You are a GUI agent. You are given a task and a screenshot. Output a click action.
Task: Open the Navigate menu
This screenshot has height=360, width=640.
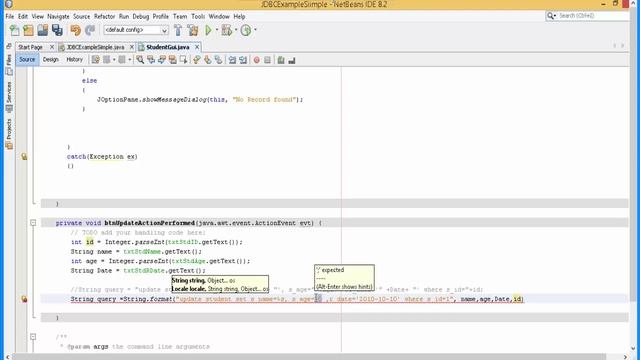tap(58, 16)
